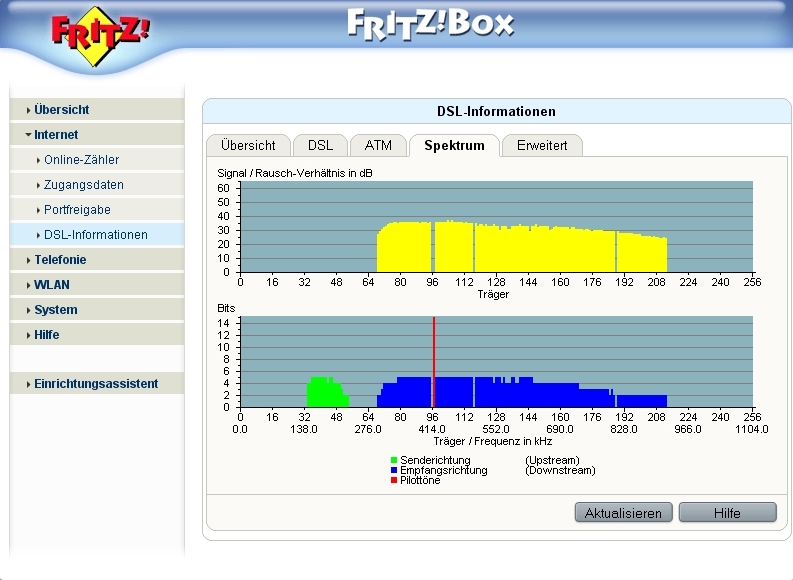Image resolution: width=793 pixels, height=580 pixels.
Task: Click the red pilot tone marker line
Action: pos(434,362)
